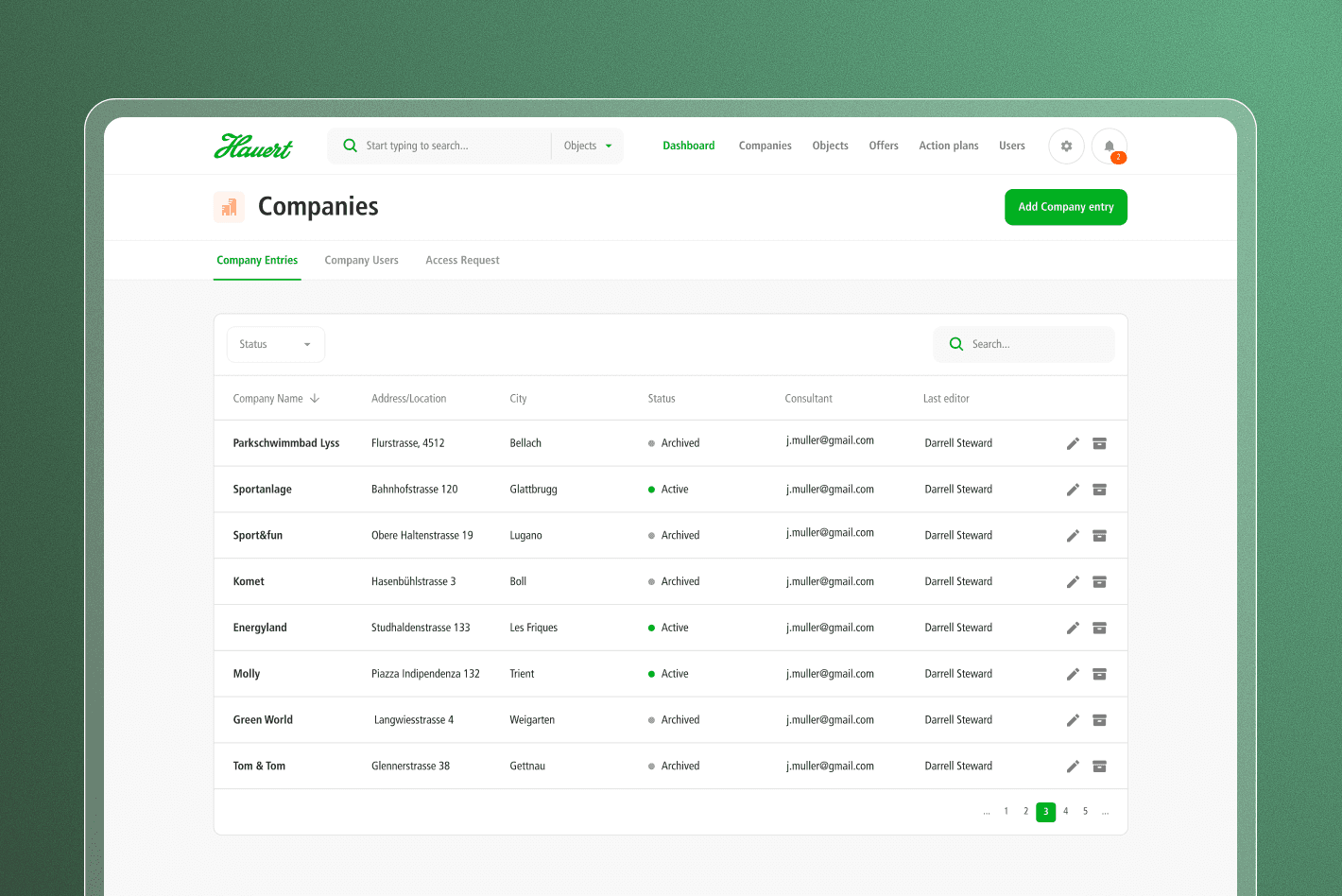Open Companies in top navigation

click(x=765, y=146)
